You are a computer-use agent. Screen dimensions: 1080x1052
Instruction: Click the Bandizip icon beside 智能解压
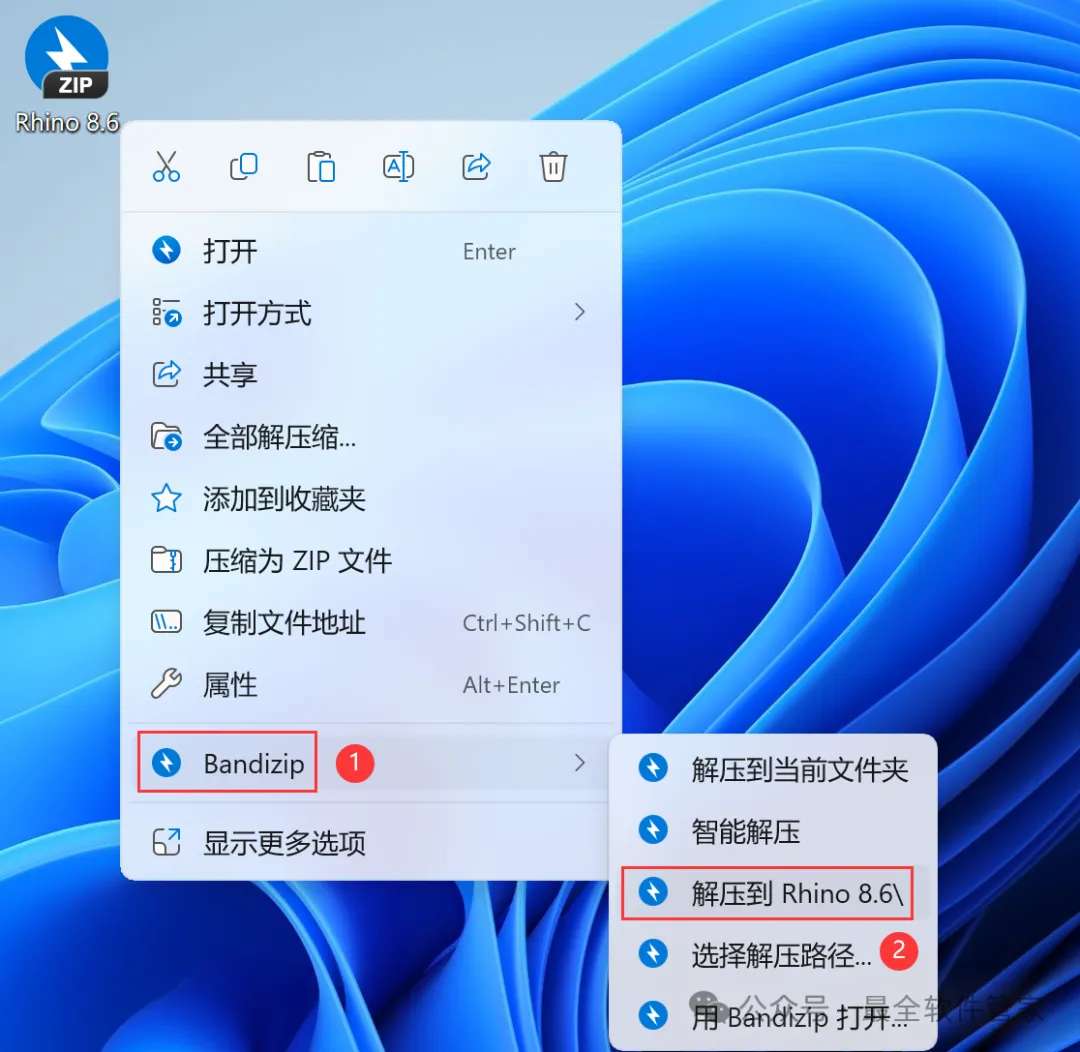(x=653, y=830)
